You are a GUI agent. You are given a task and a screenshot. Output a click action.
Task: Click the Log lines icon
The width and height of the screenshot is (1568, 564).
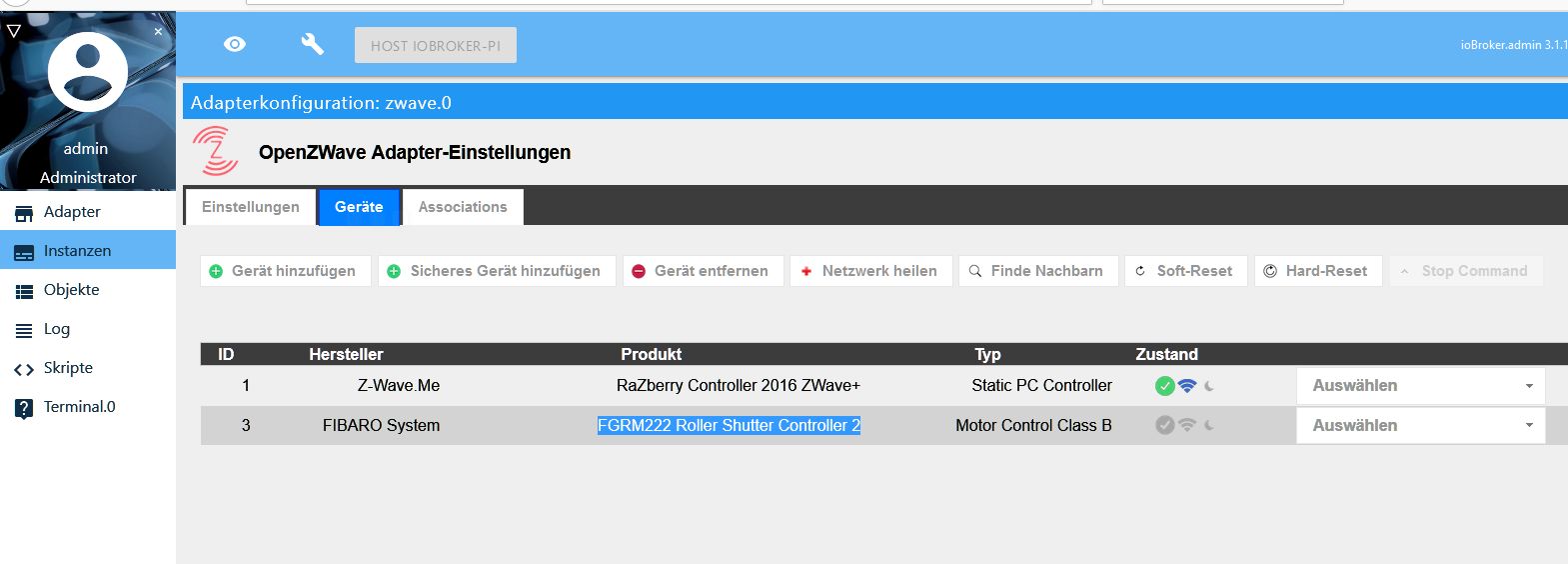coord(24,331)
